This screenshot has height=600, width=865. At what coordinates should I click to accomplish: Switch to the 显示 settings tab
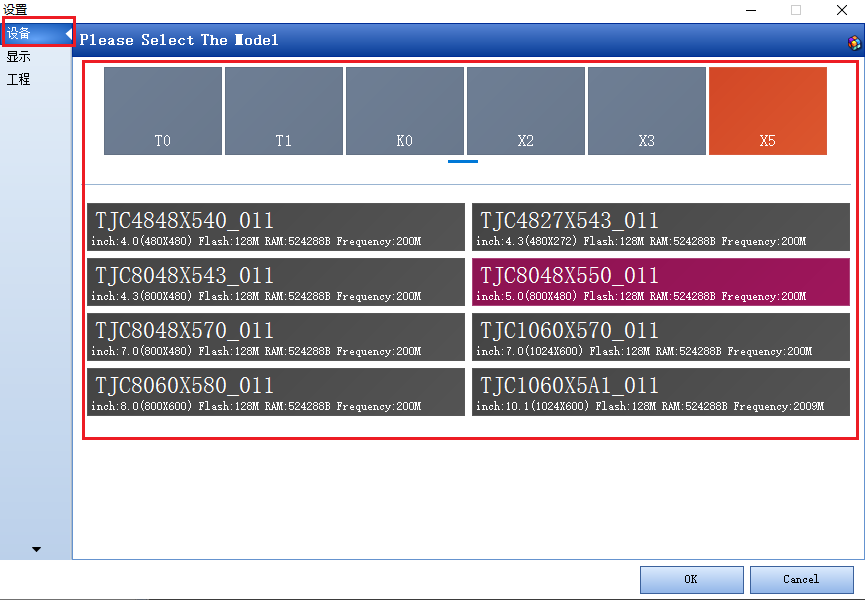pos(20,57)
